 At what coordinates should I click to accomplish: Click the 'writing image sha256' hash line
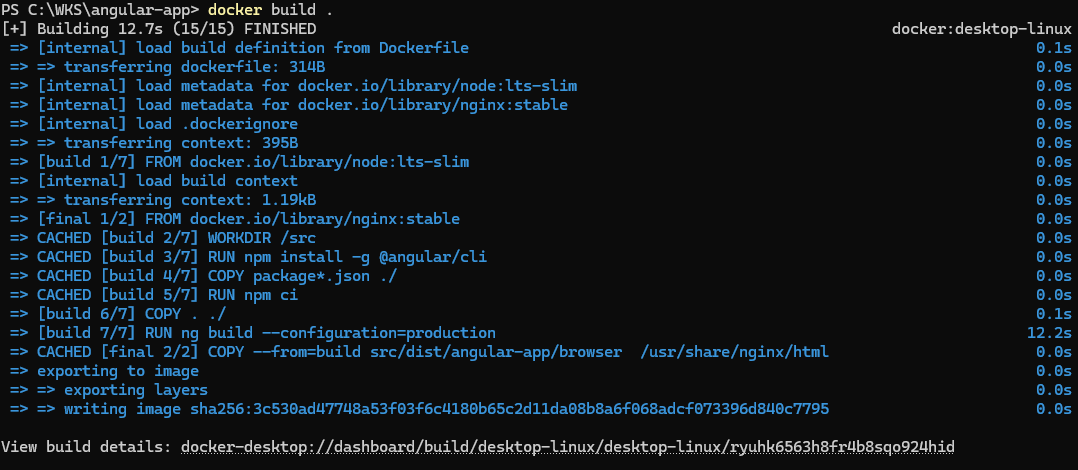[419, 410]
